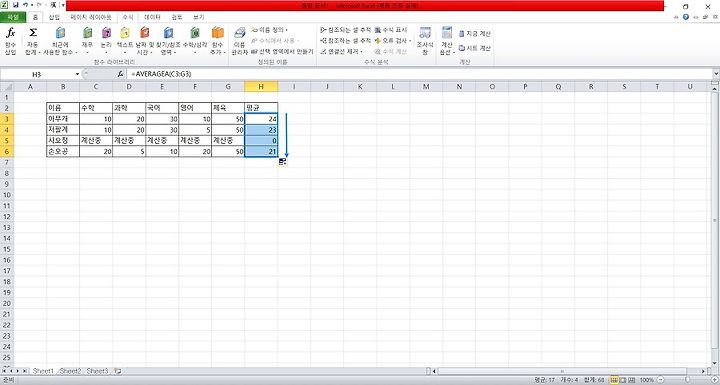
Task: Switch to Normal view in status bar
Action: [x=614, y=380]
